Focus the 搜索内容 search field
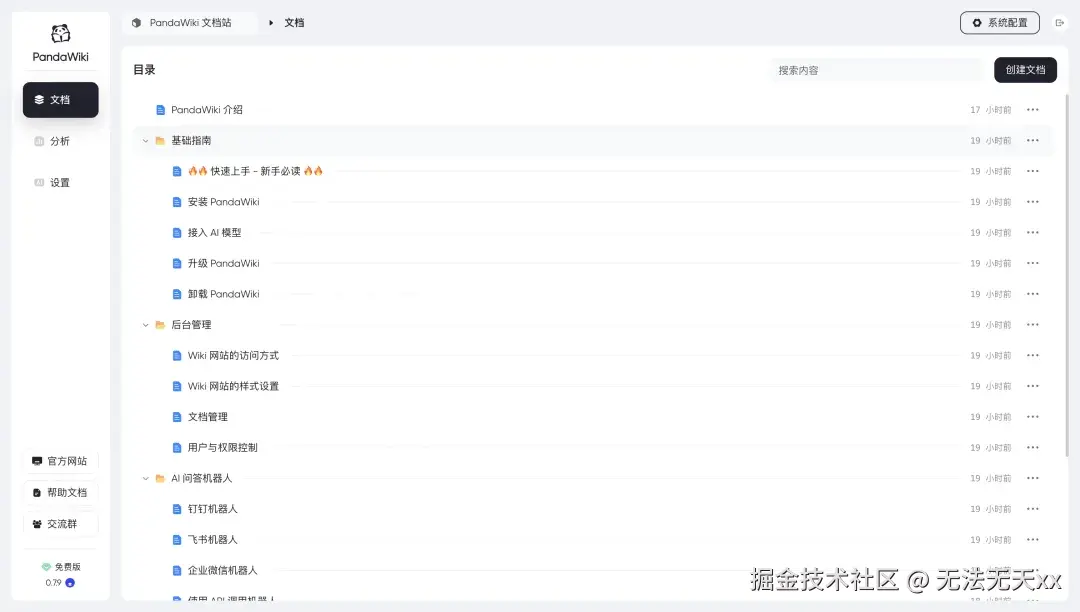Image resolution: width=1080 pixels, height=612 pixels. pyautogui.click(x=876, y=70)
